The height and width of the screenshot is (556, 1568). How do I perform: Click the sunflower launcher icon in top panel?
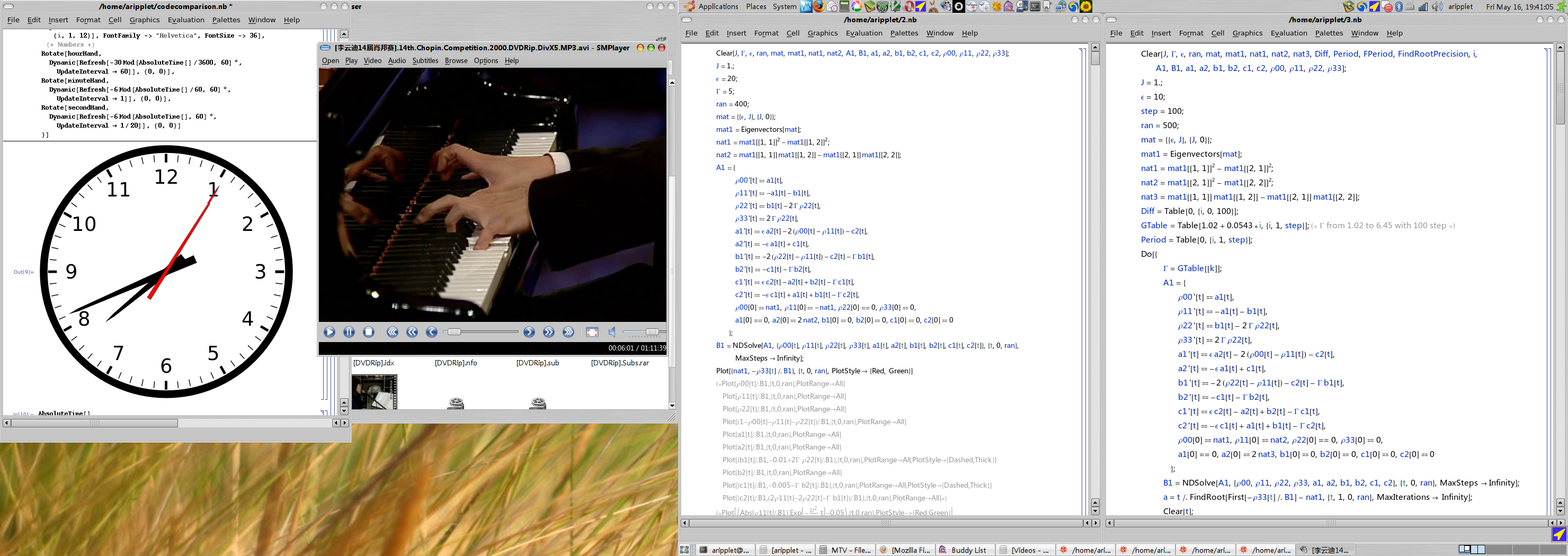tap(1086, 7)
